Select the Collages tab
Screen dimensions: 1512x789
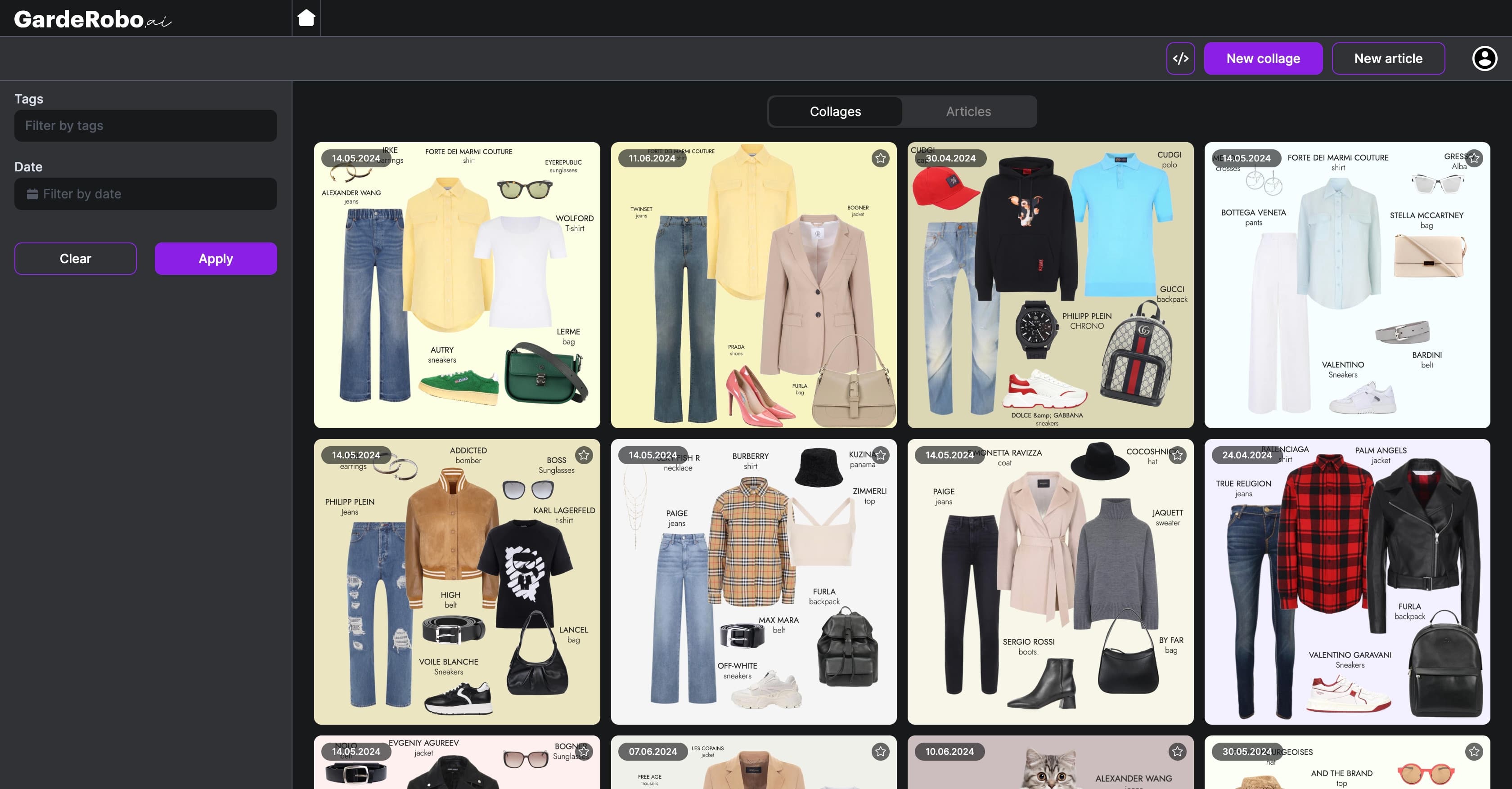tap(835, 112)
